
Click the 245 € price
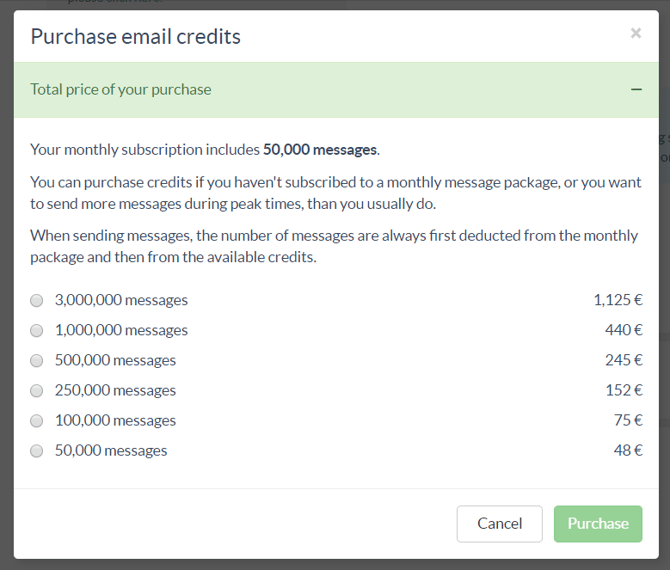(623, 360)
